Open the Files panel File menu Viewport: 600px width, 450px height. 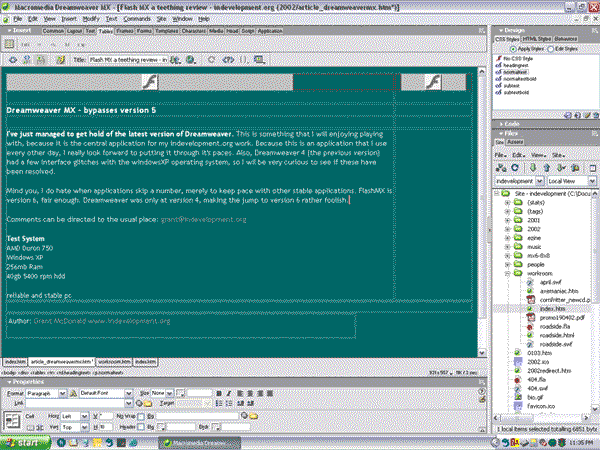[501, 155]
